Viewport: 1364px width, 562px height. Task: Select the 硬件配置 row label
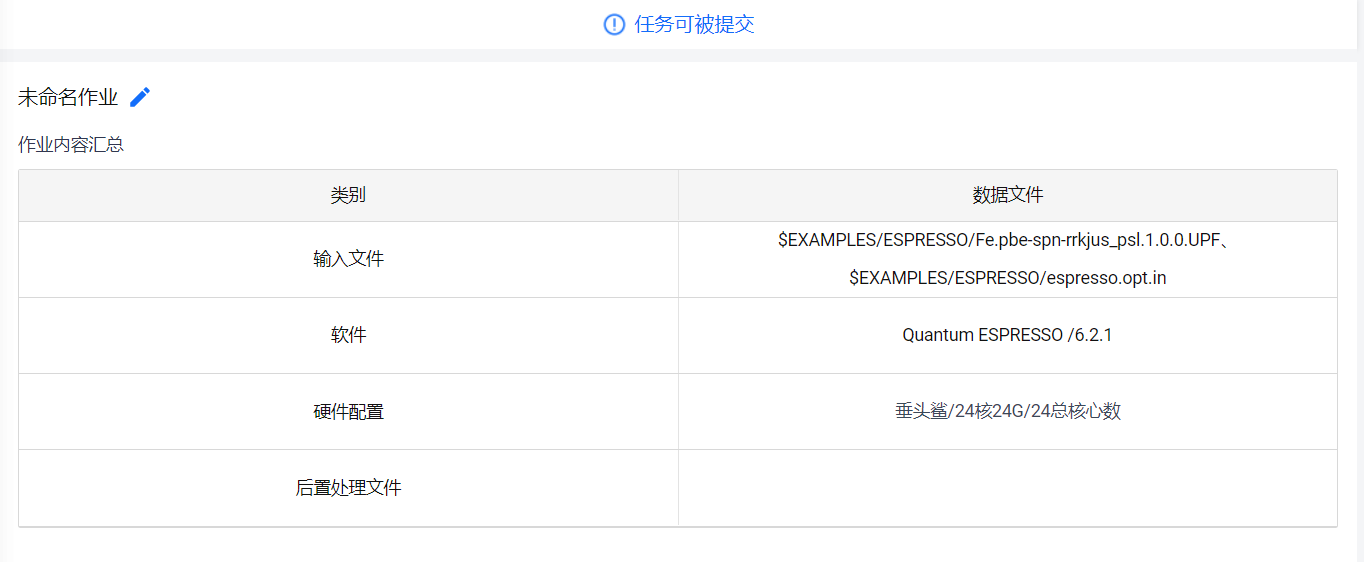click(348, 411)
